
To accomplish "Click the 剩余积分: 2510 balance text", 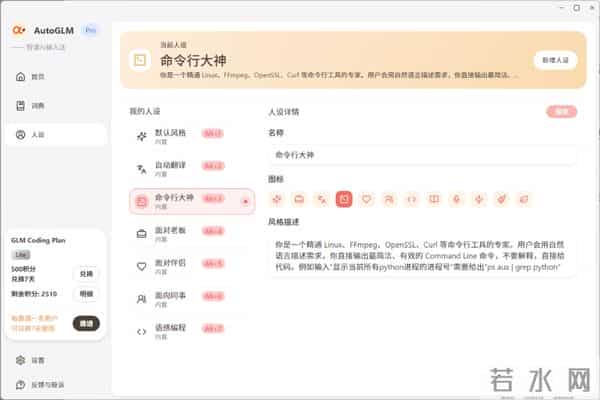I will 34,294.
